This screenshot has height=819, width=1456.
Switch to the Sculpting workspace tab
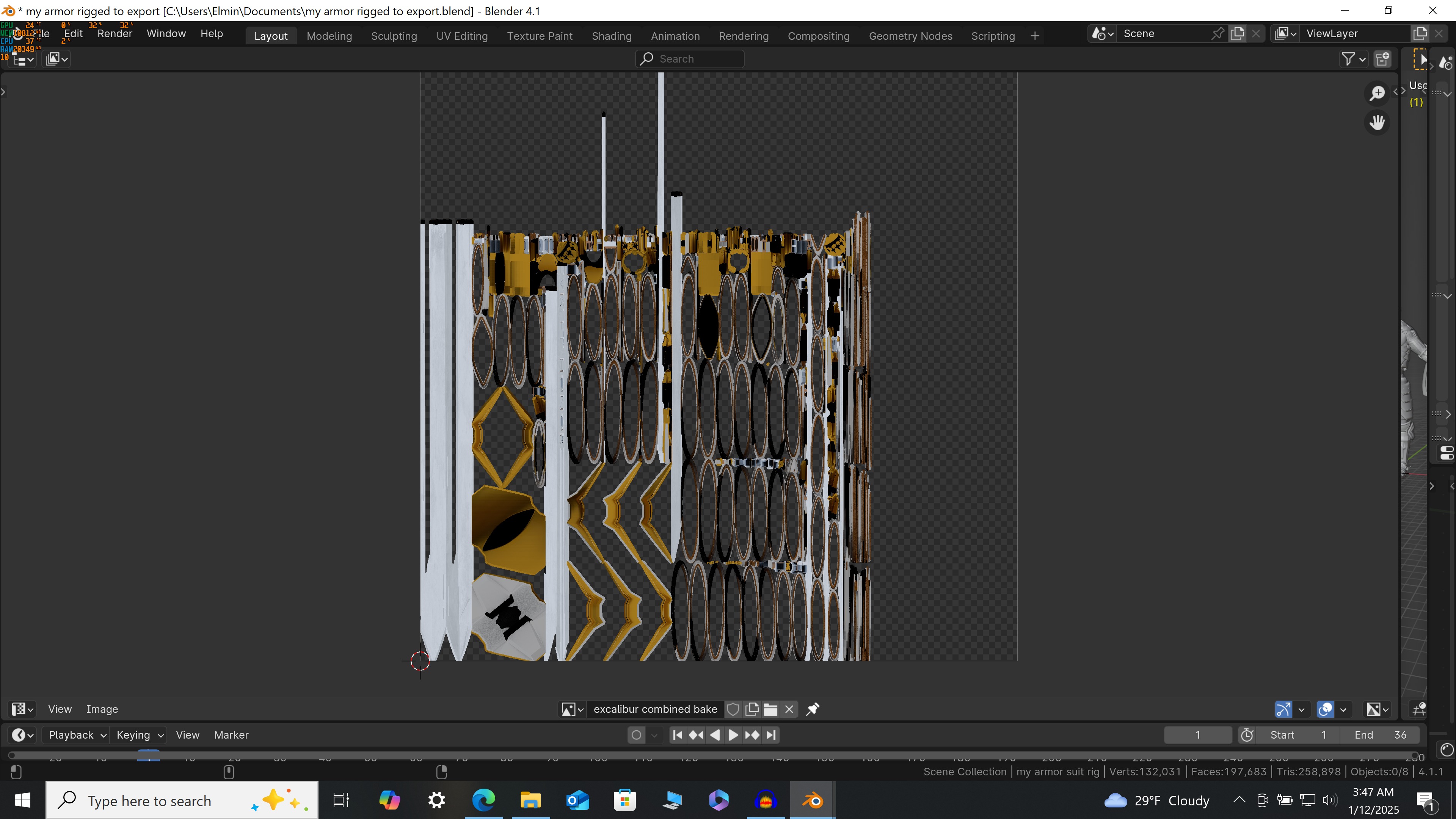pos(394,36)
